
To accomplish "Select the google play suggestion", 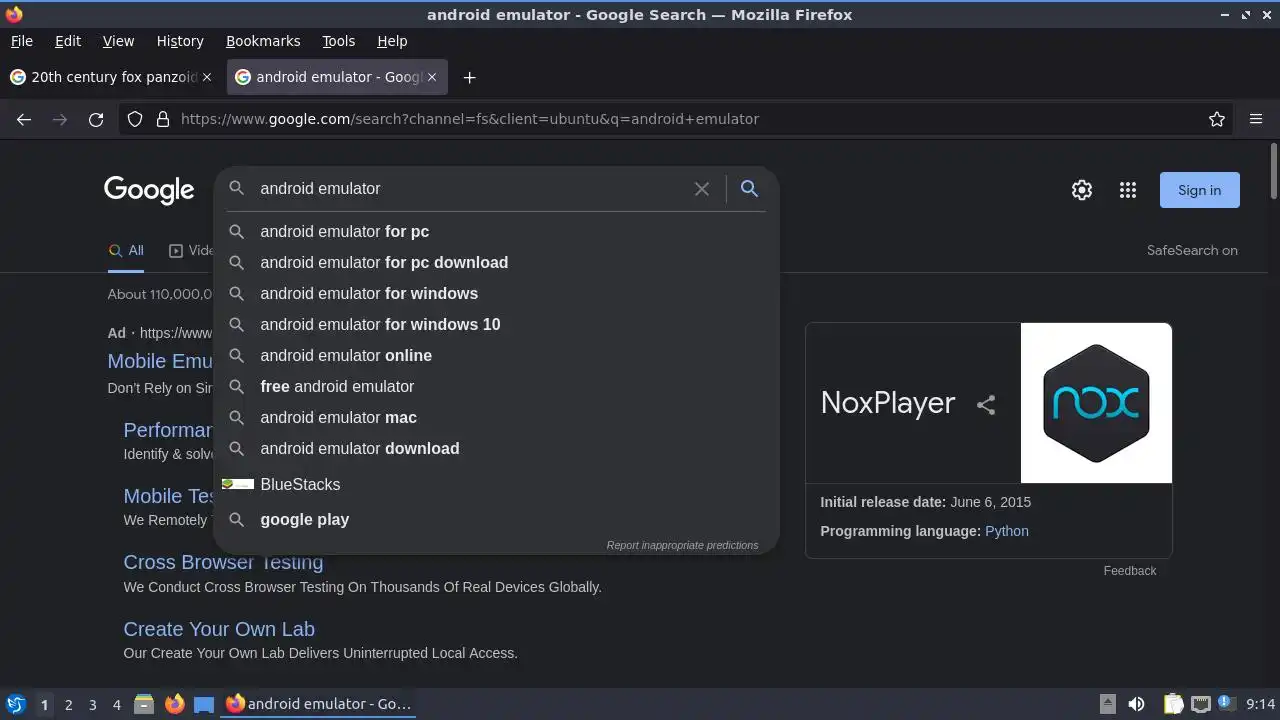I will click(x=496, y=519).
